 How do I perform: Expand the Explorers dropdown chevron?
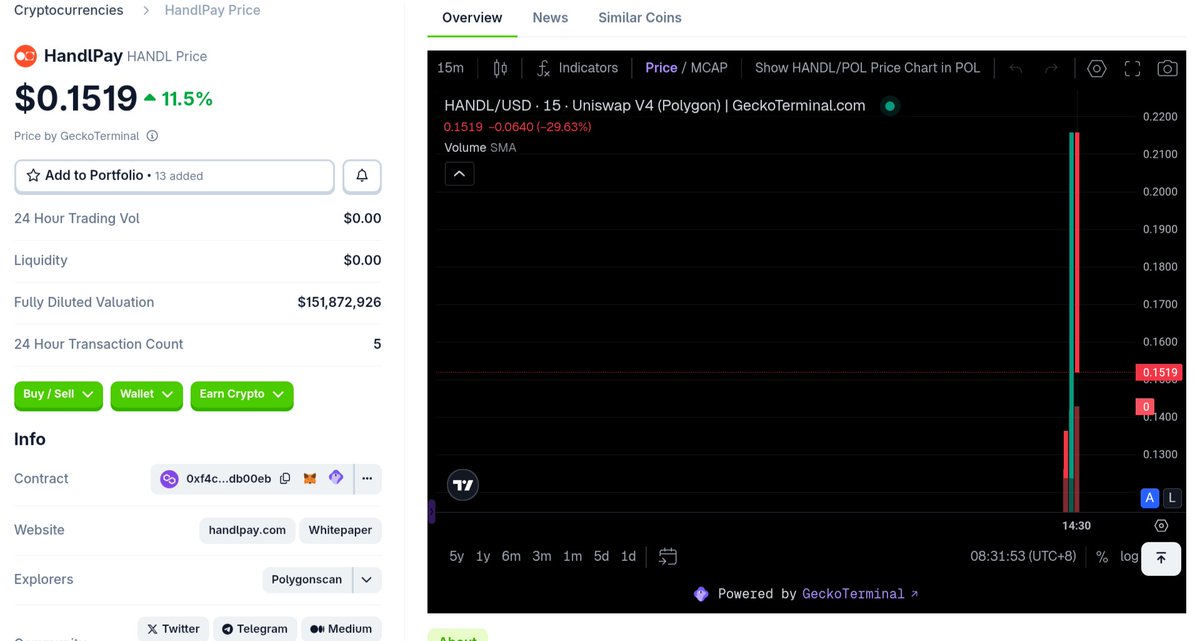point(367,580)
